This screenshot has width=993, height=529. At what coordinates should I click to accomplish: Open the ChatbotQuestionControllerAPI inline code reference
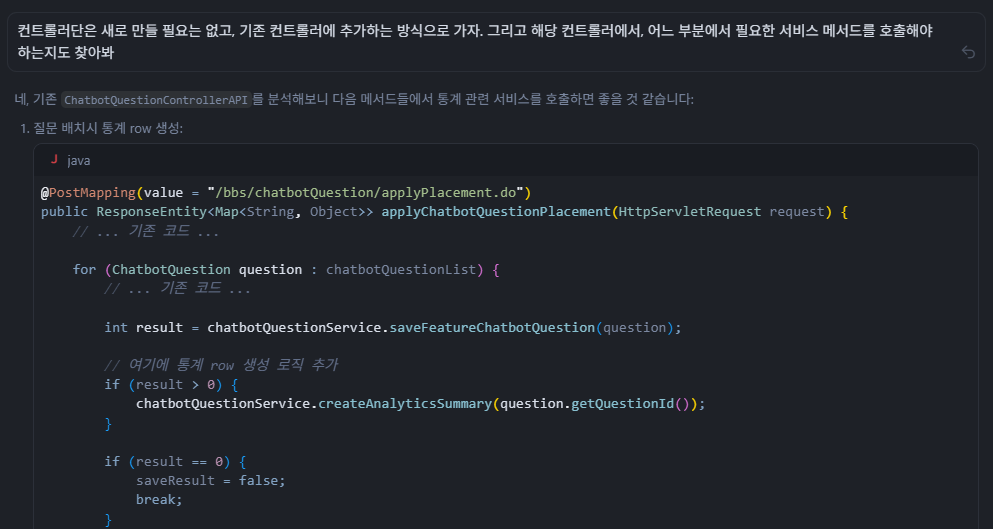[155, 100]
